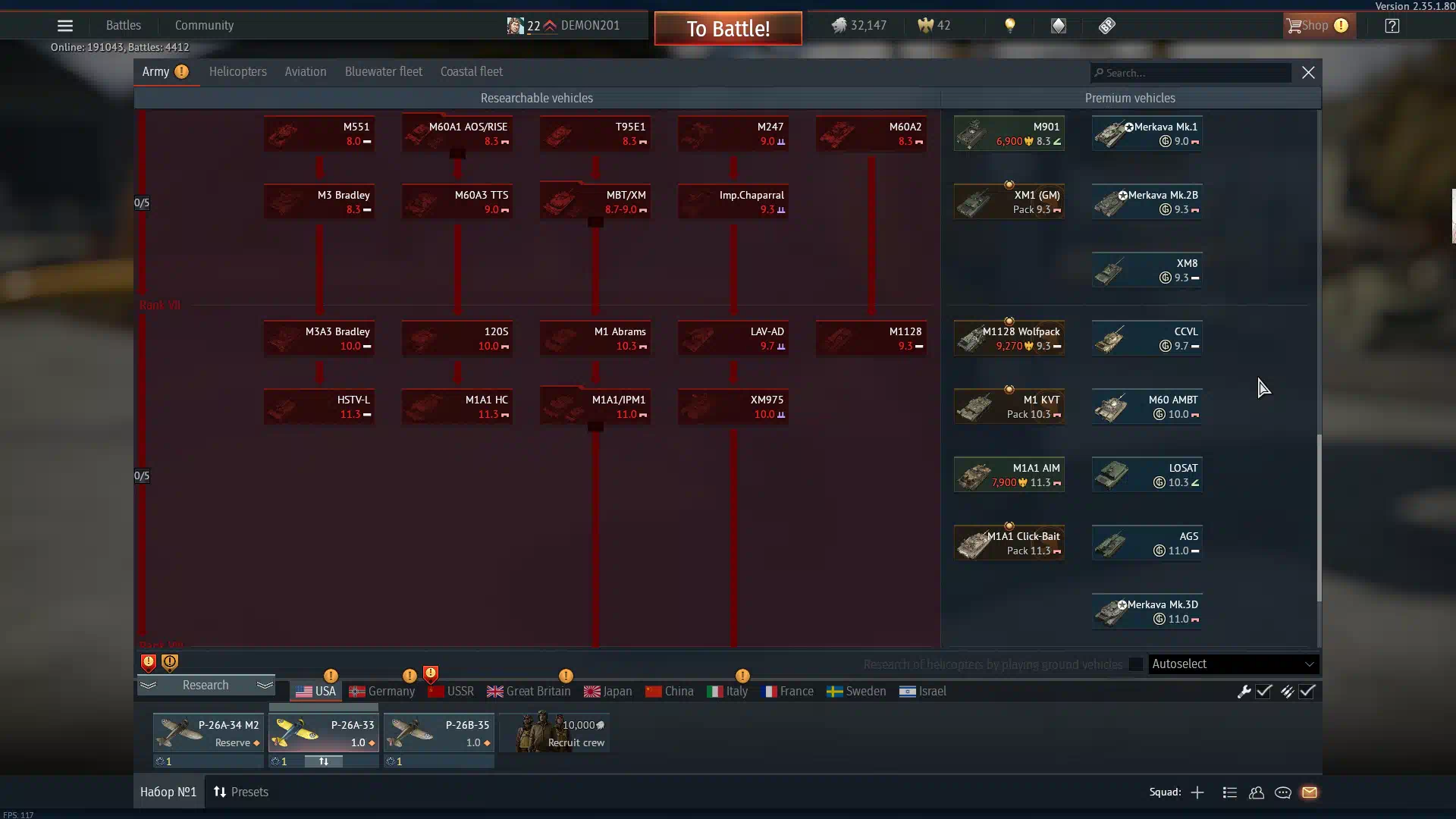Click the gold shield notification icon

pyautogui.click(x=170, y=663)
